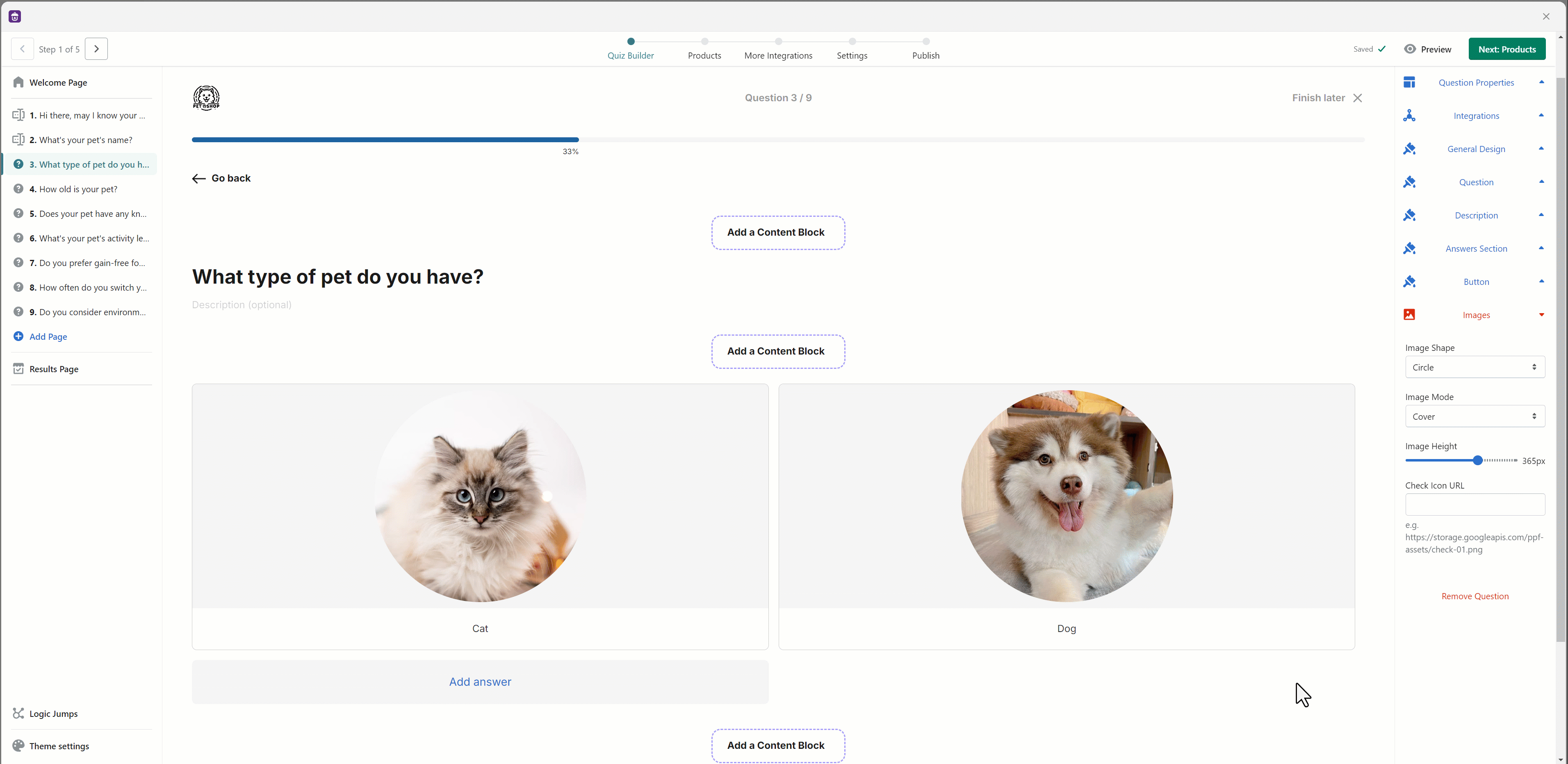Switch to the Products step

[x=704, y=49]
